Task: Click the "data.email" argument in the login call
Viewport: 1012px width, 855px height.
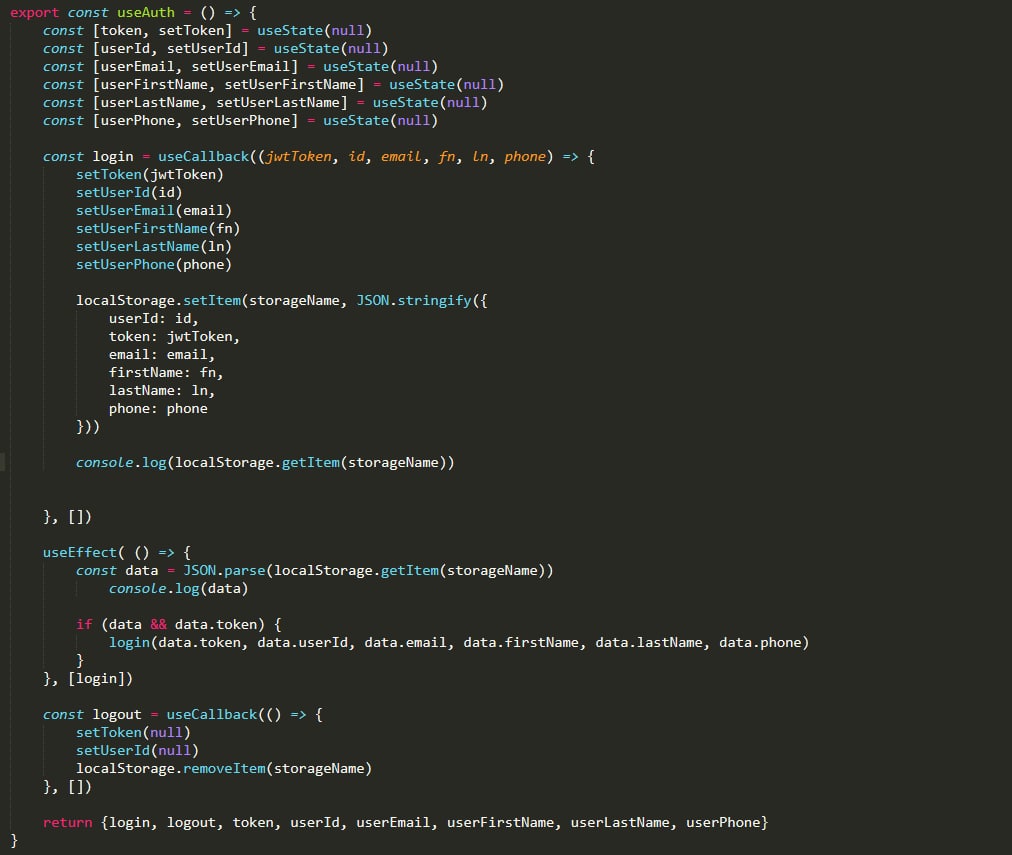Action: pos(405,643)
